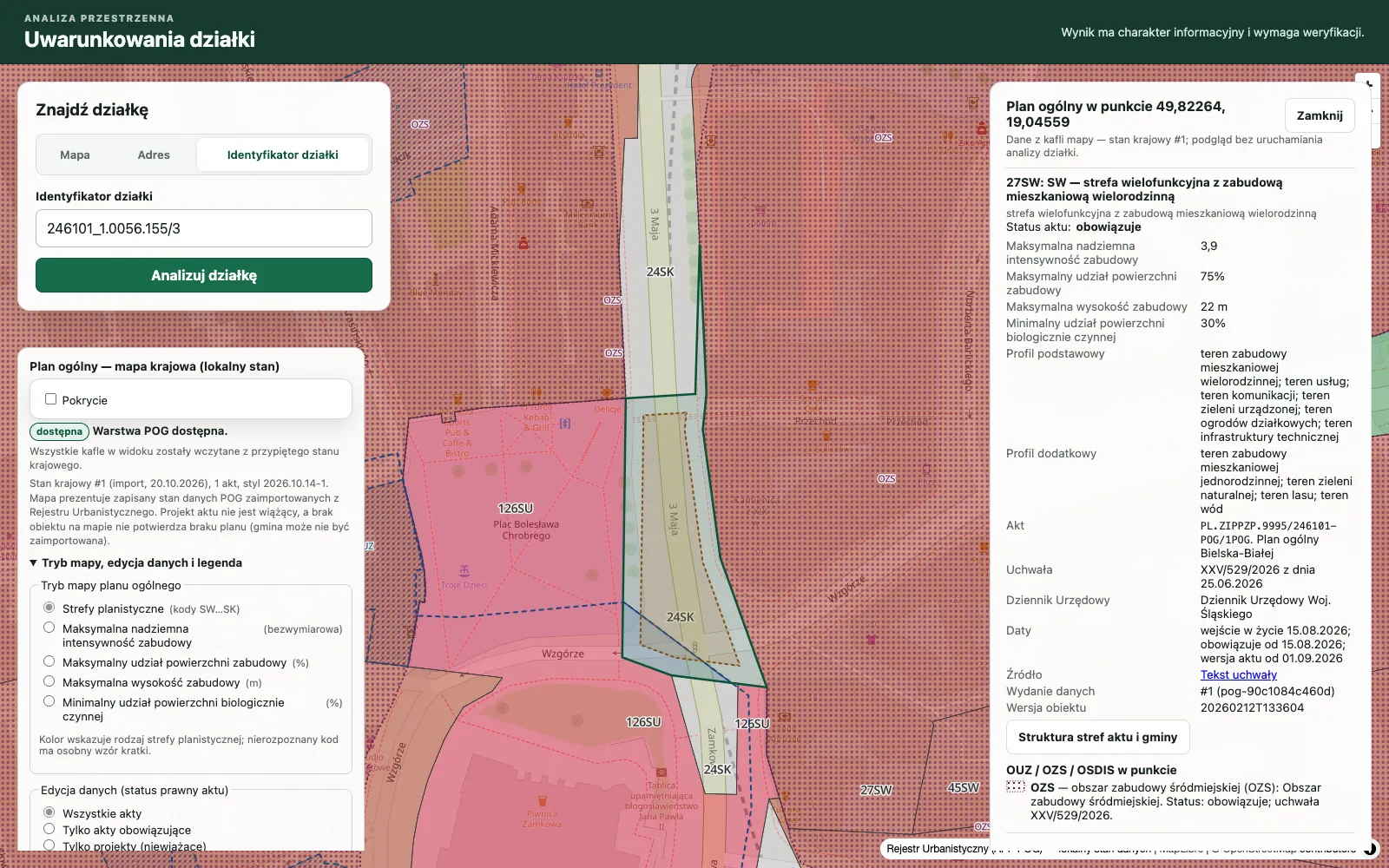
Task: Click the data release #1 (pog-90c1084c460d)
Action: point(1267,691)
